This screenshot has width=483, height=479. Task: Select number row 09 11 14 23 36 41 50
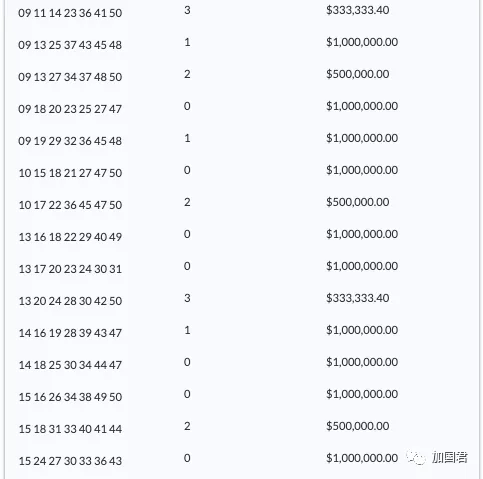(x=70, y=13)
